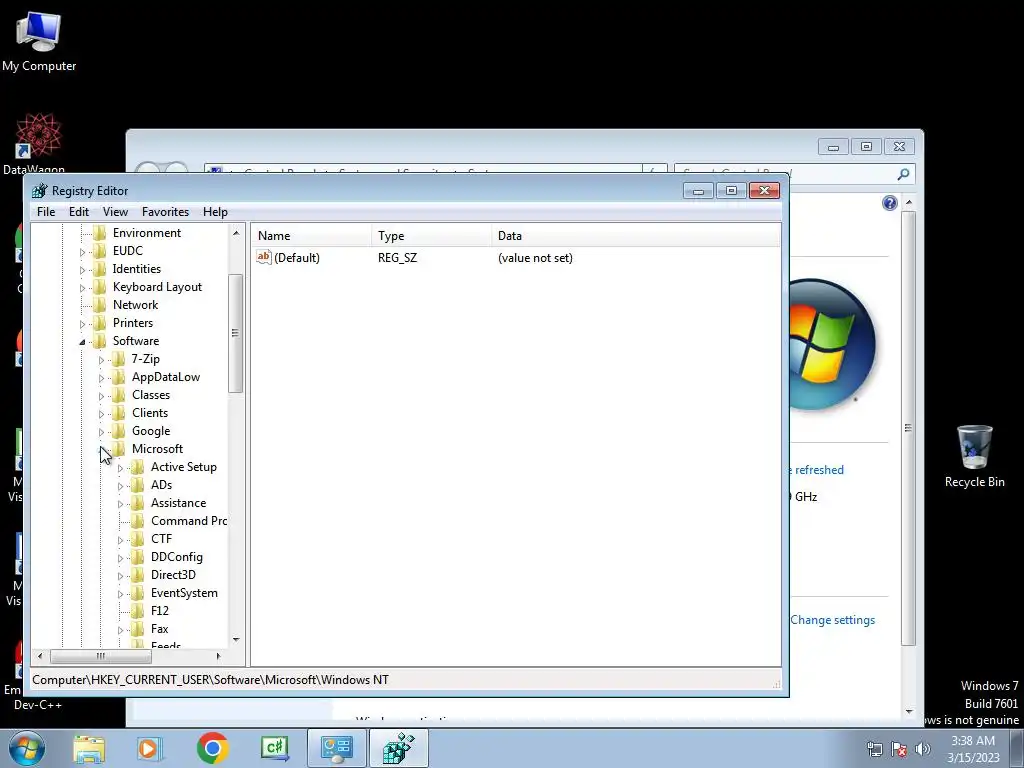Screen dimensions: 1024x768
Task: Open the View menu
Action: 115,212
